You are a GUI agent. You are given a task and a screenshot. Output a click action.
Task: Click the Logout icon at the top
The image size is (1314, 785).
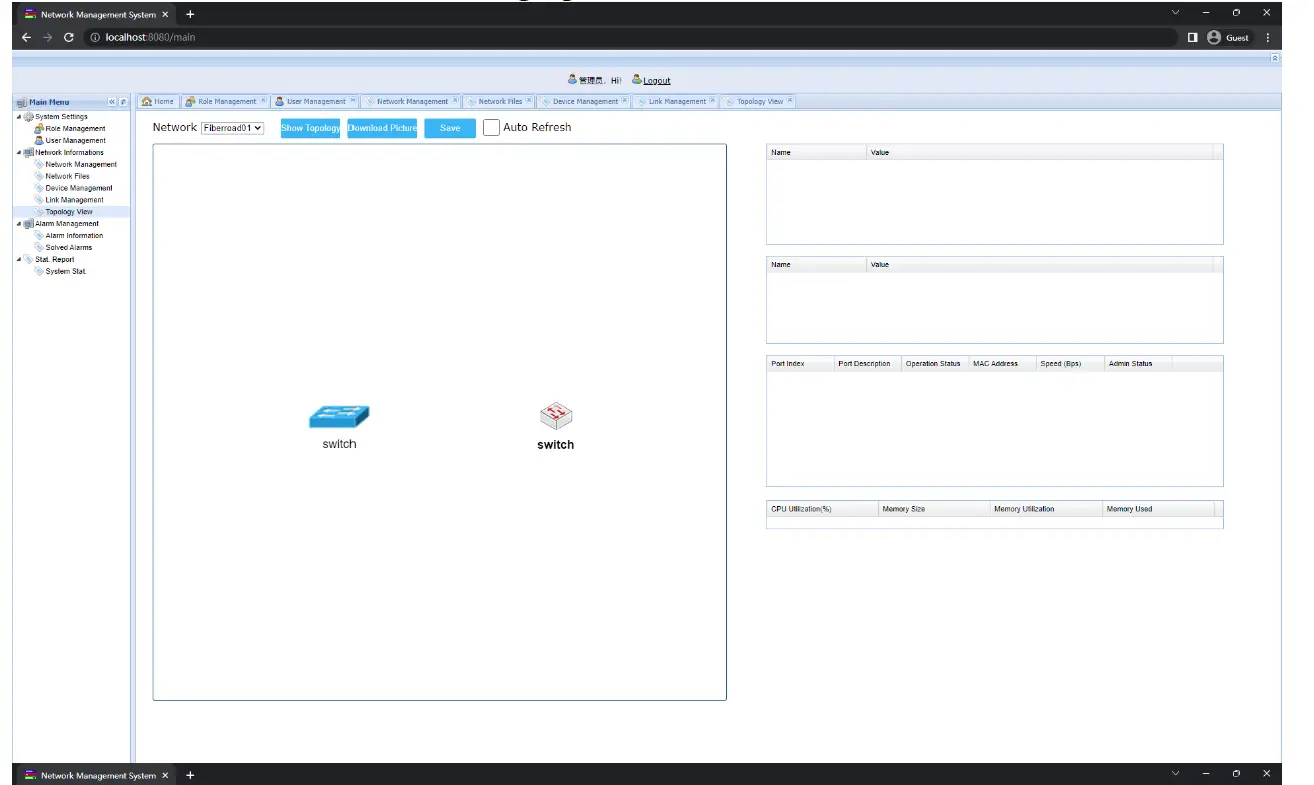click(x=637, y=80)
